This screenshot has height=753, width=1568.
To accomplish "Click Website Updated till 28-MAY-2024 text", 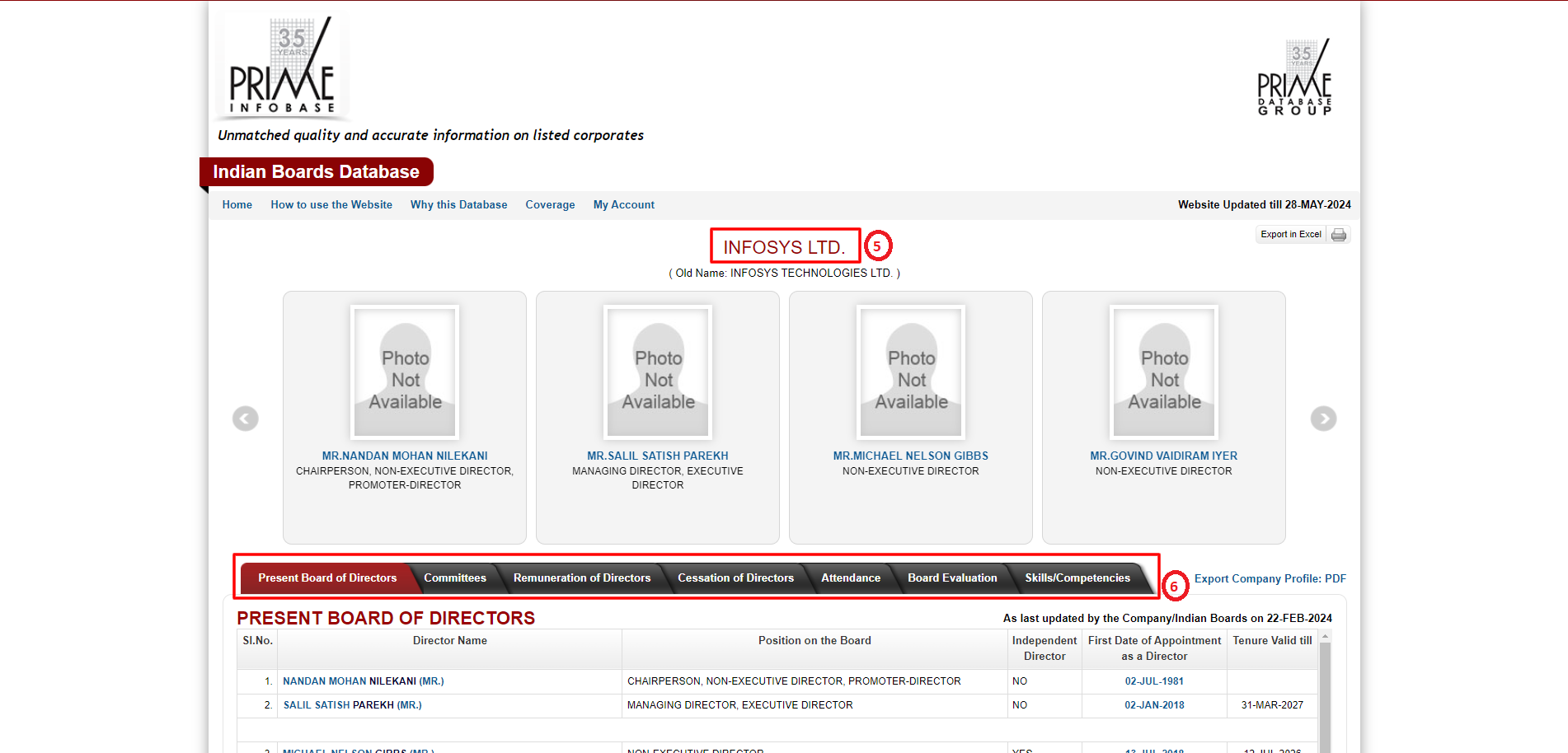I will pyautogui.click(x=1265, y=205).
